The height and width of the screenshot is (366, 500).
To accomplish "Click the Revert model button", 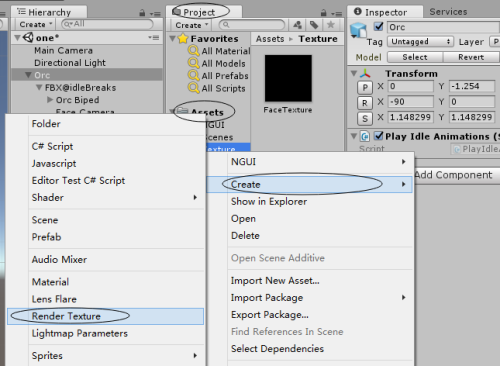I will 471,57.
